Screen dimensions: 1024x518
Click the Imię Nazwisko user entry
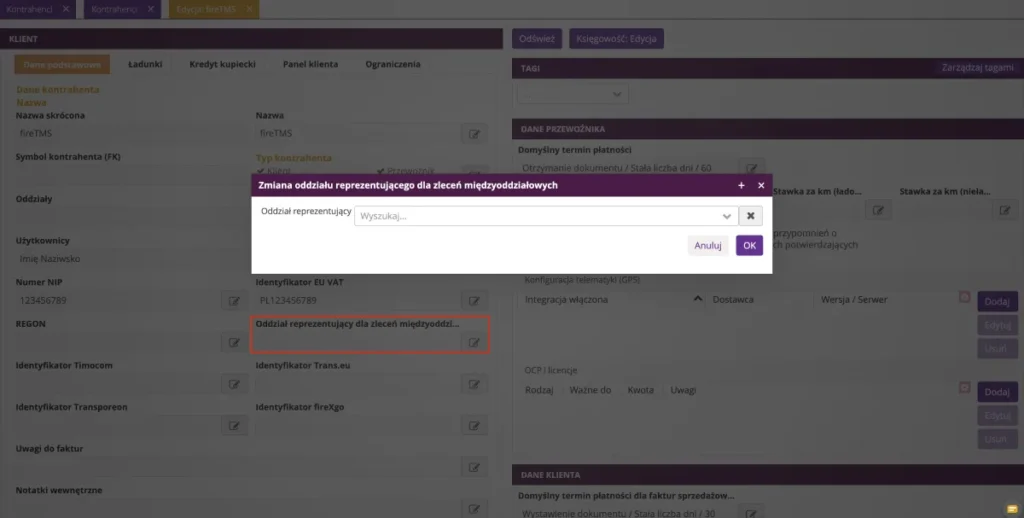tap(50, 259)
